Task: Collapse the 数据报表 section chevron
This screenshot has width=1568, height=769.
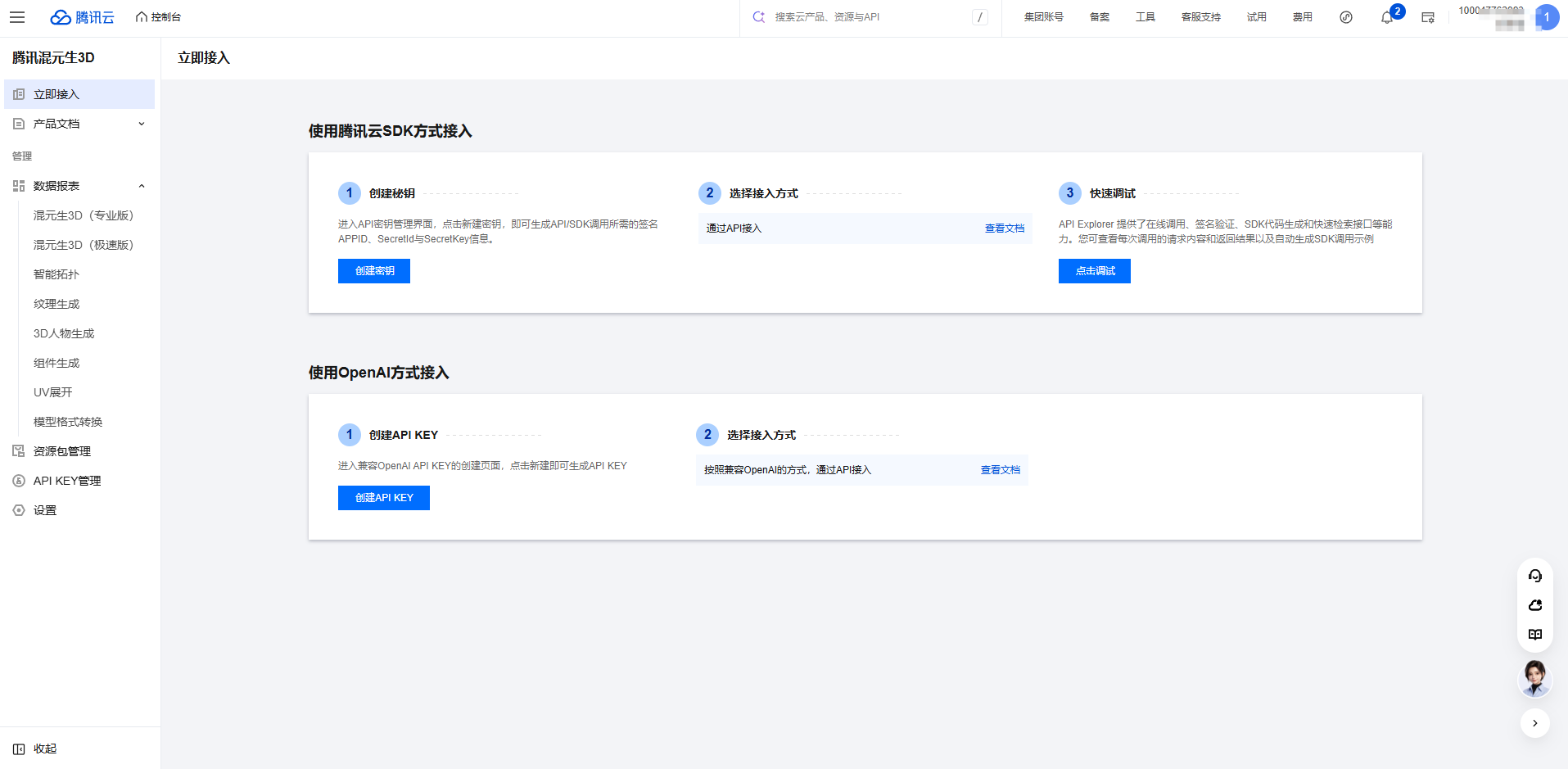Action: 142,186
